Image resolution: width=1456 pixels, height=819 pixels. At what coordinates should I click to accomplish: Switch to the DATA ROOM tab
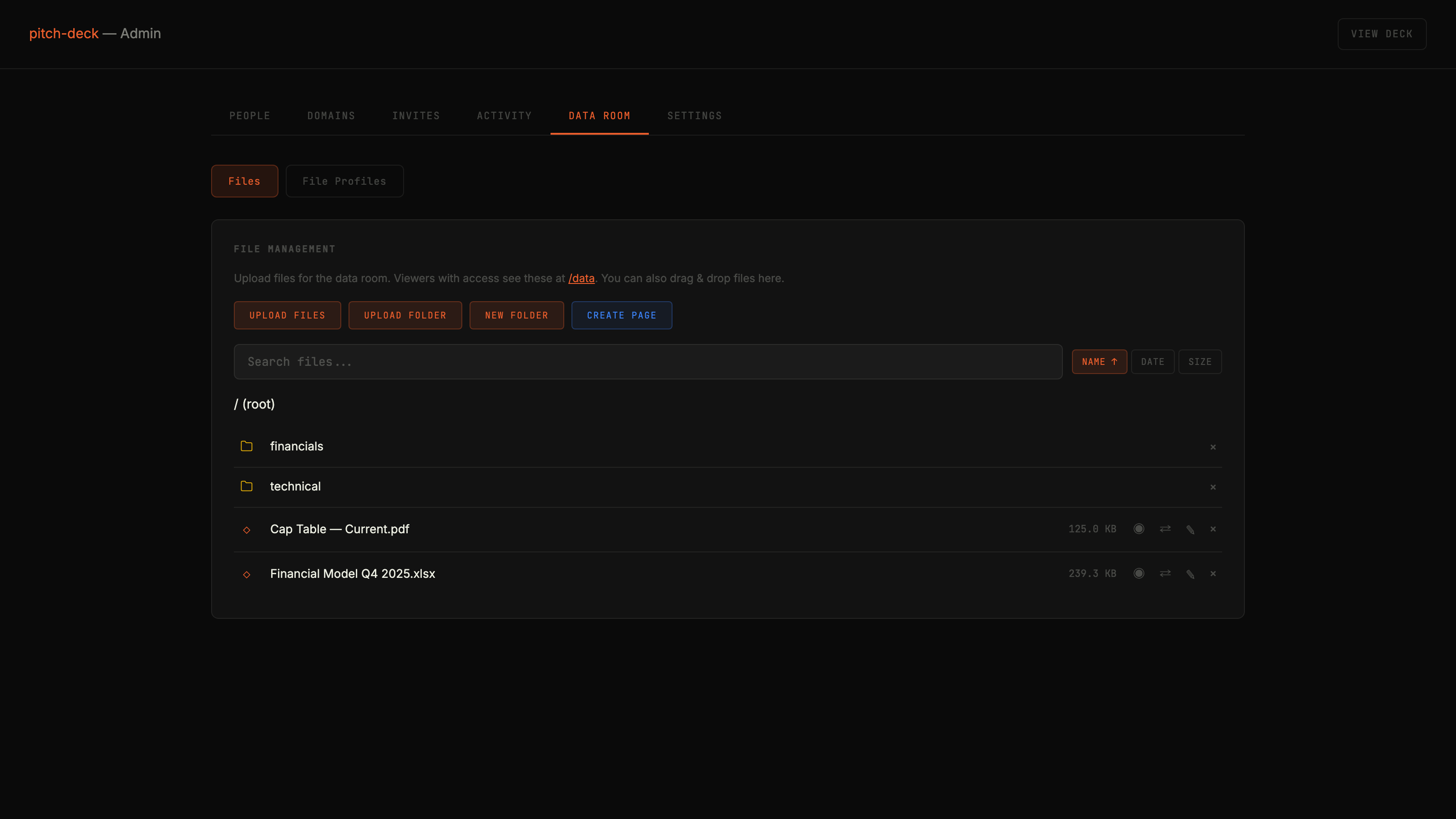599,115
